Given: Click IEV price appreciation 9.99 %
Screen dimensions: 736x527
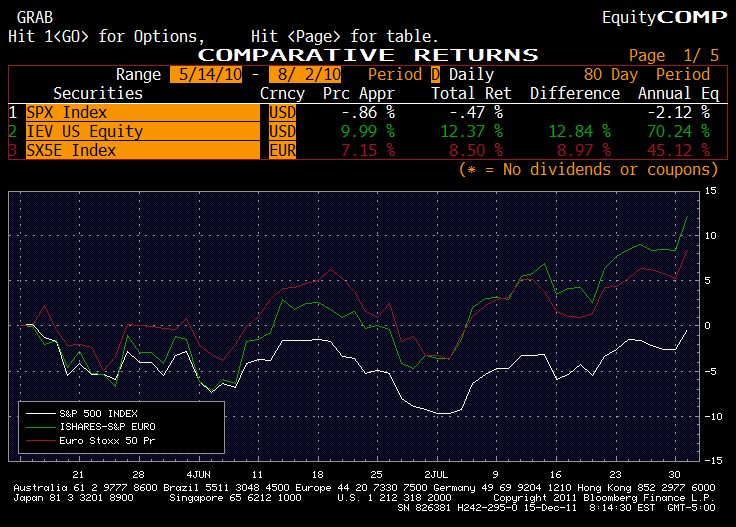Looking at the screenshot, I should [x=368, y=131].
